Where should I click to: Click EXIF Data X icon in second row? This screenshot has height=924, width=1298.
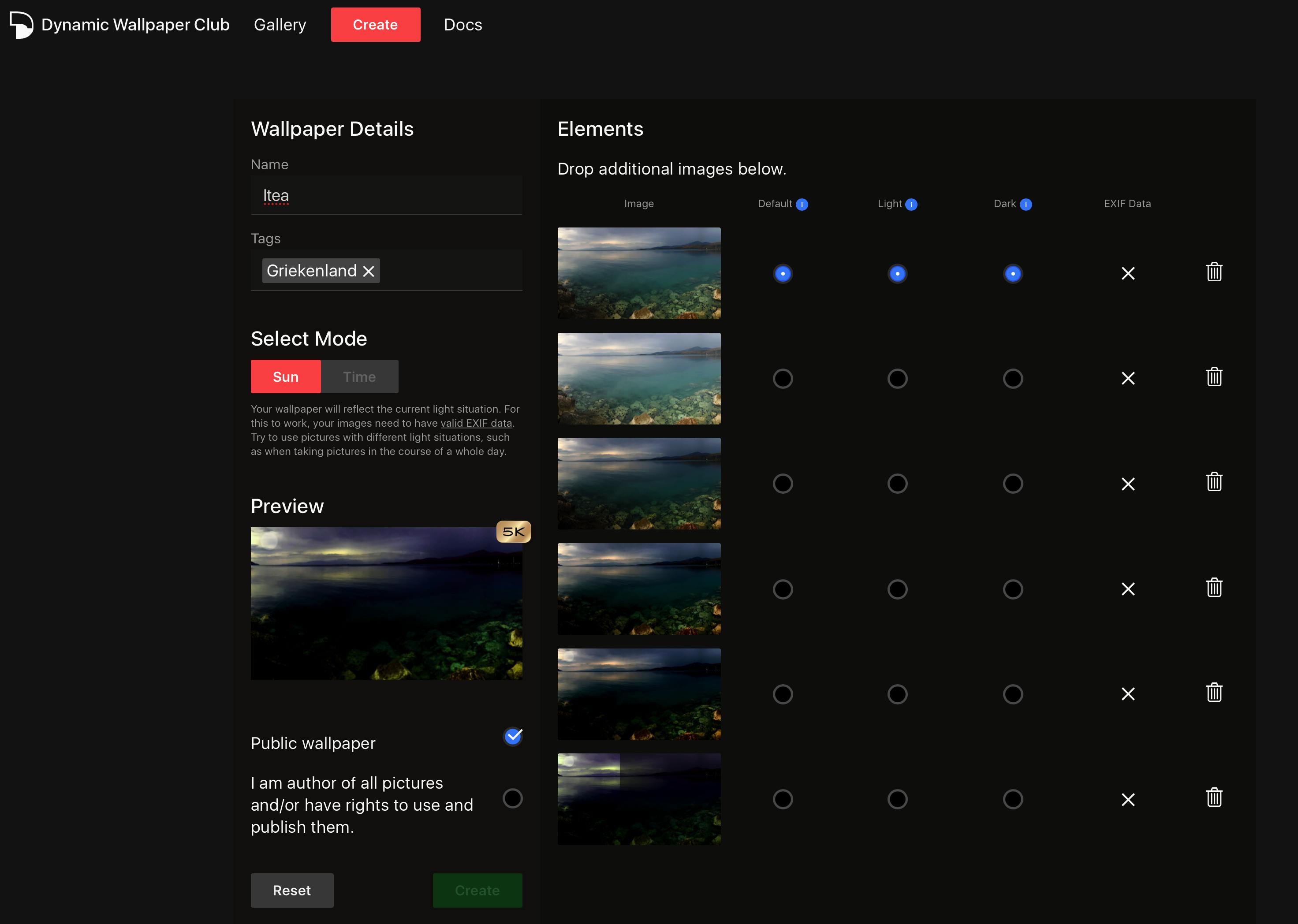coord(1128,378)
